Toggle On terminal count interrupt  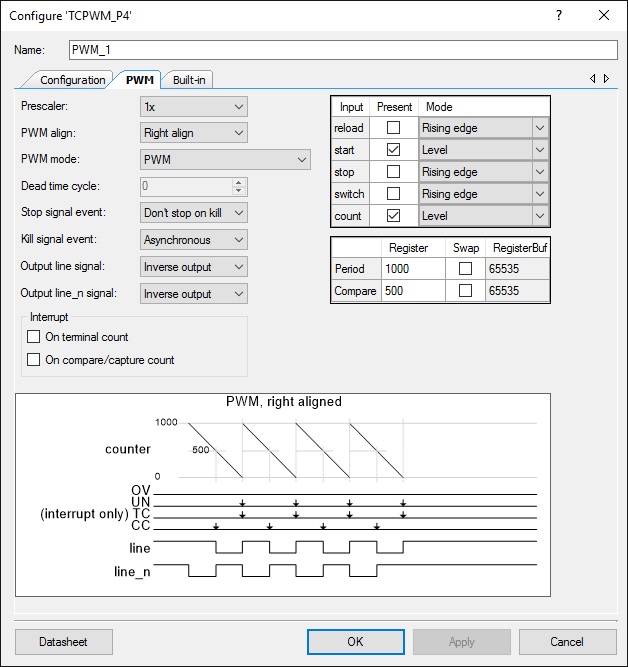tap(34, 338)
